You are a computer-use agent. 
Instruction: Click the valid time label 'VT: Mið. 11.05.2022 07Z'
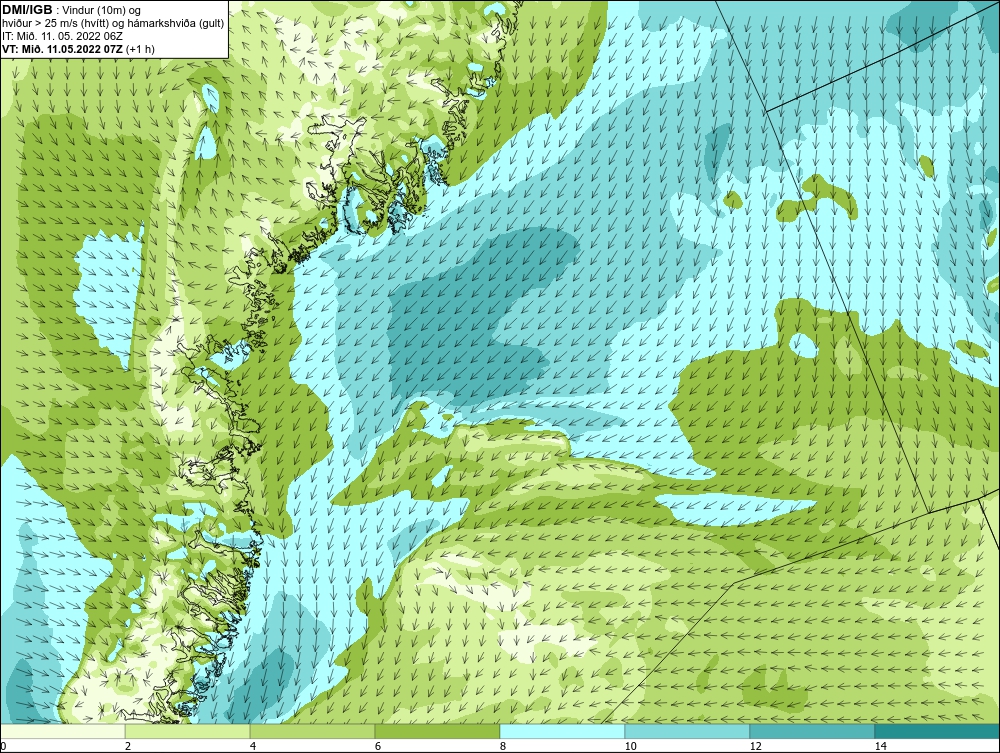click(62, 49)
